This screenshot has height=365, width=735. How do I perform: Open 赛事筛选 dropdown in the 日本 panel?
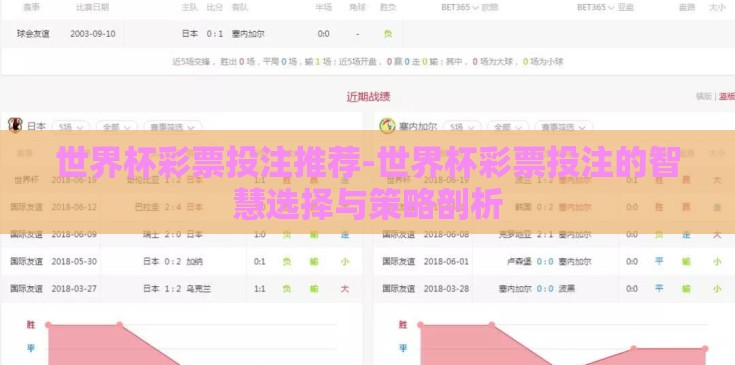[x=172, y=127]
